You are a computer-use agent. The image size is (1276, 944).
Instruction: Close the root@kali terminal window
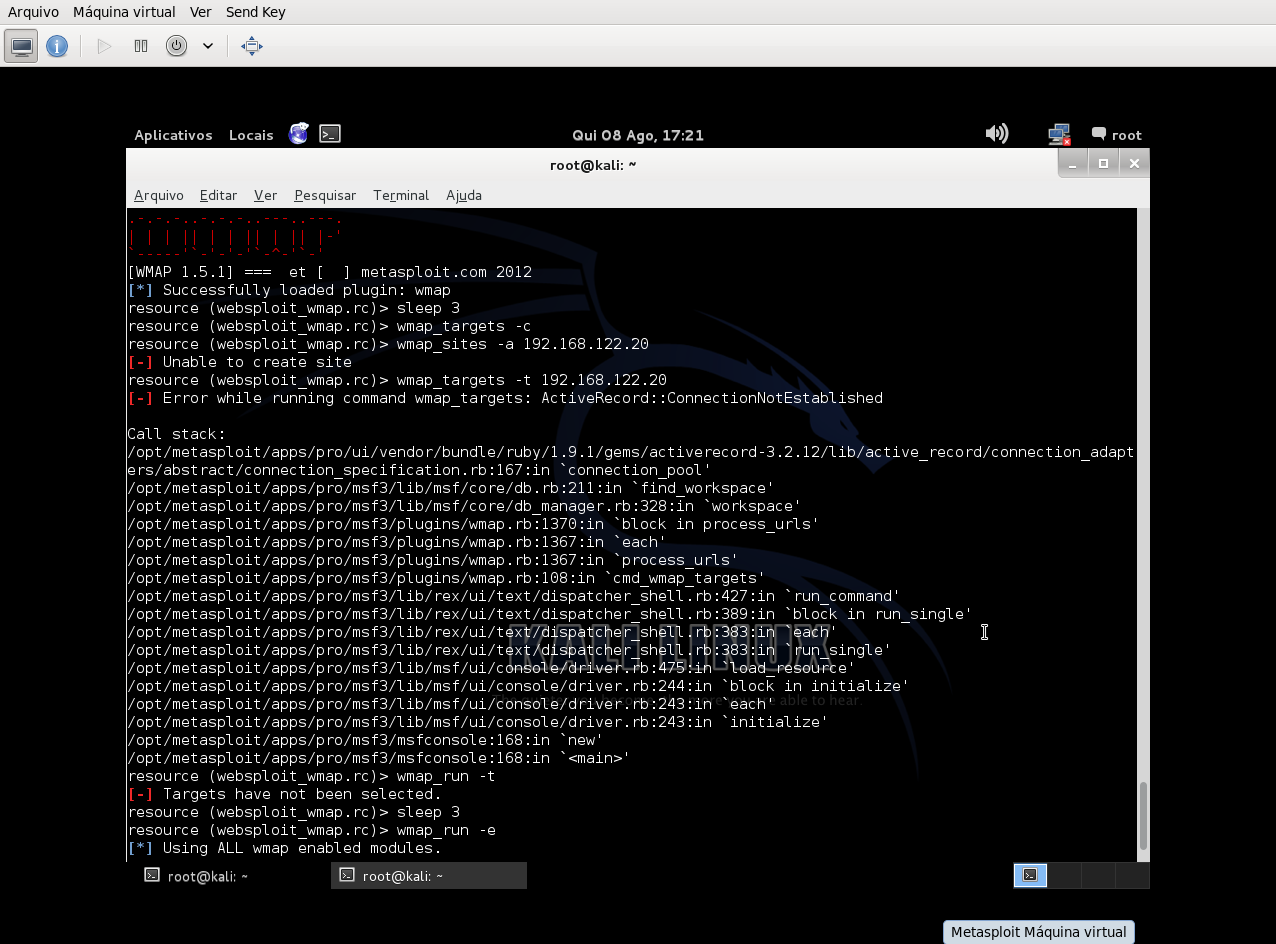coord(1133,164)
